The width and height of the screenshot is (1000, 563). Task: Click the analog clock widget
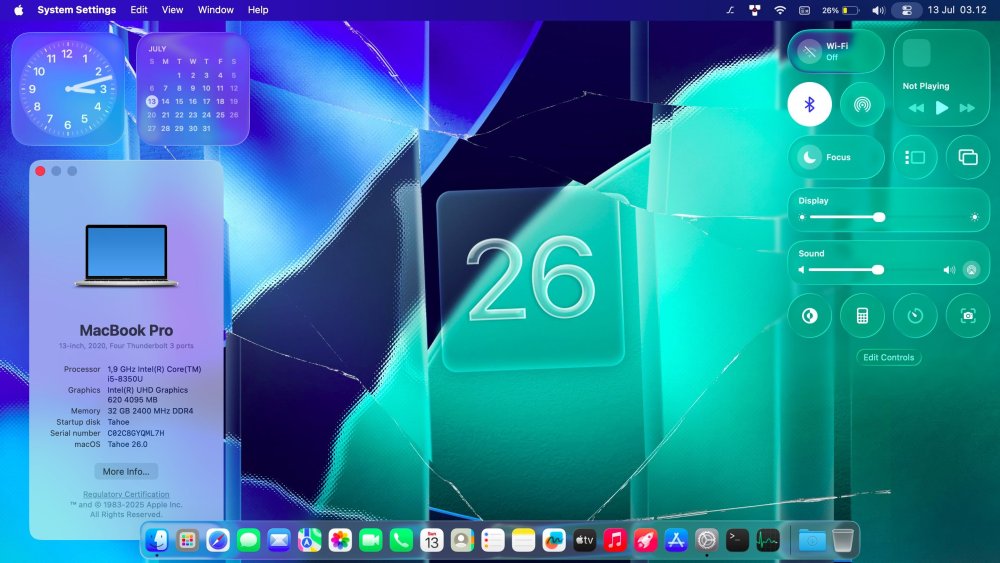click(68, 89)
